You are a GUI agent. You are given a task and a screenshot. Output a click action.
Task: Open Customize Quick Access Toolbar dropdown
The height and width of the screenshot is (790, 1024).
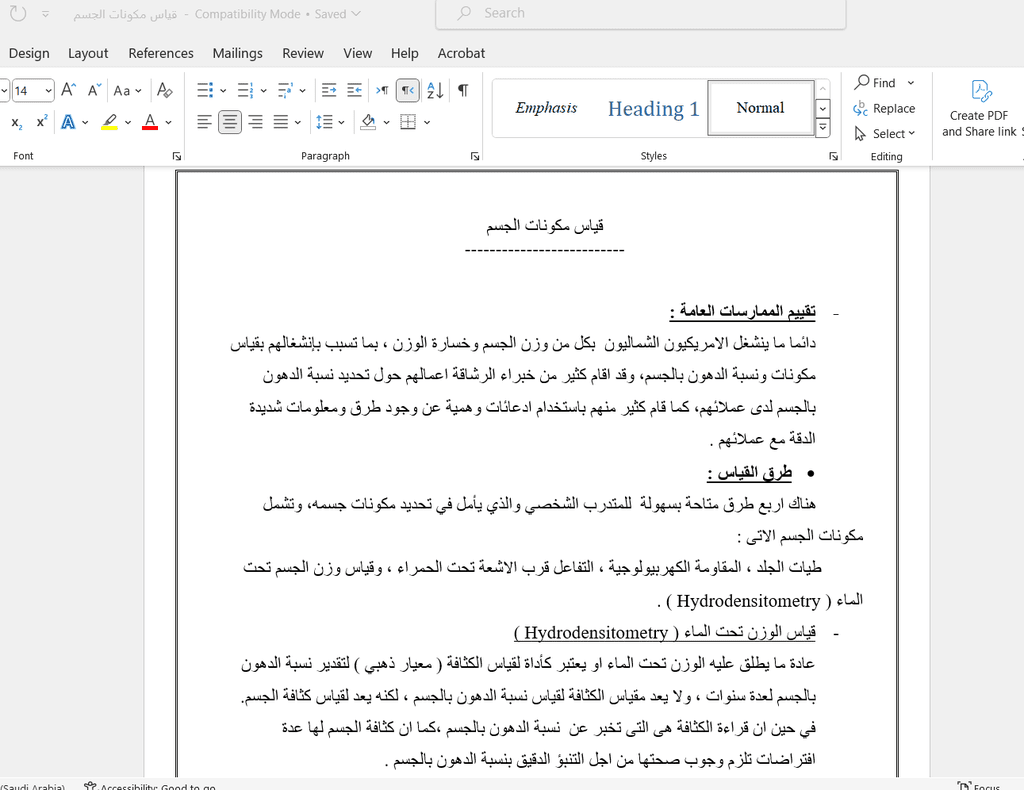click(x=45, y=14)
